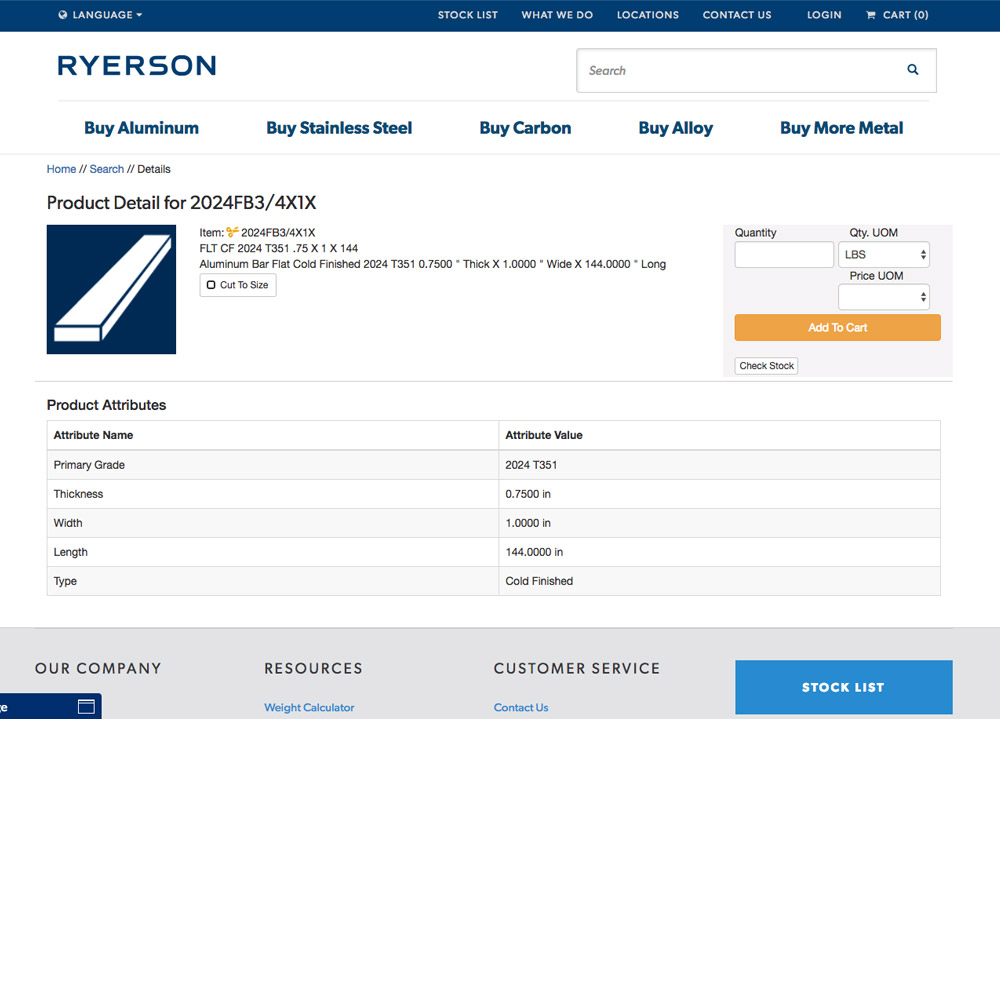This screenshot has height=1001, width=1000.
Task: Click the Customer Service footer heading
Action: click(x=577, y=668)
